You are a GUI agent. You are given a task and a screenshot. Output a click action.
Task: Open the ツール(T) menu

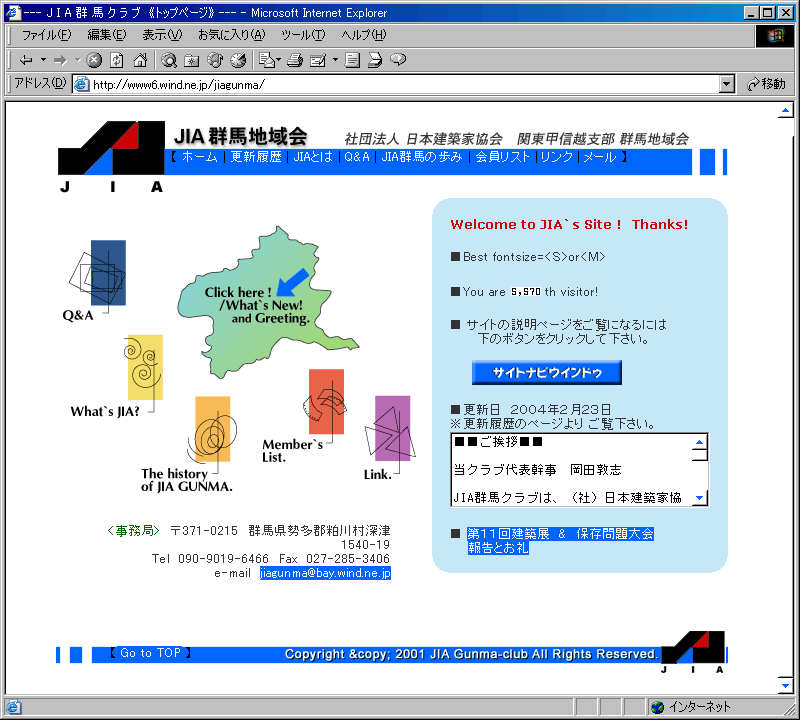(303, 35)
